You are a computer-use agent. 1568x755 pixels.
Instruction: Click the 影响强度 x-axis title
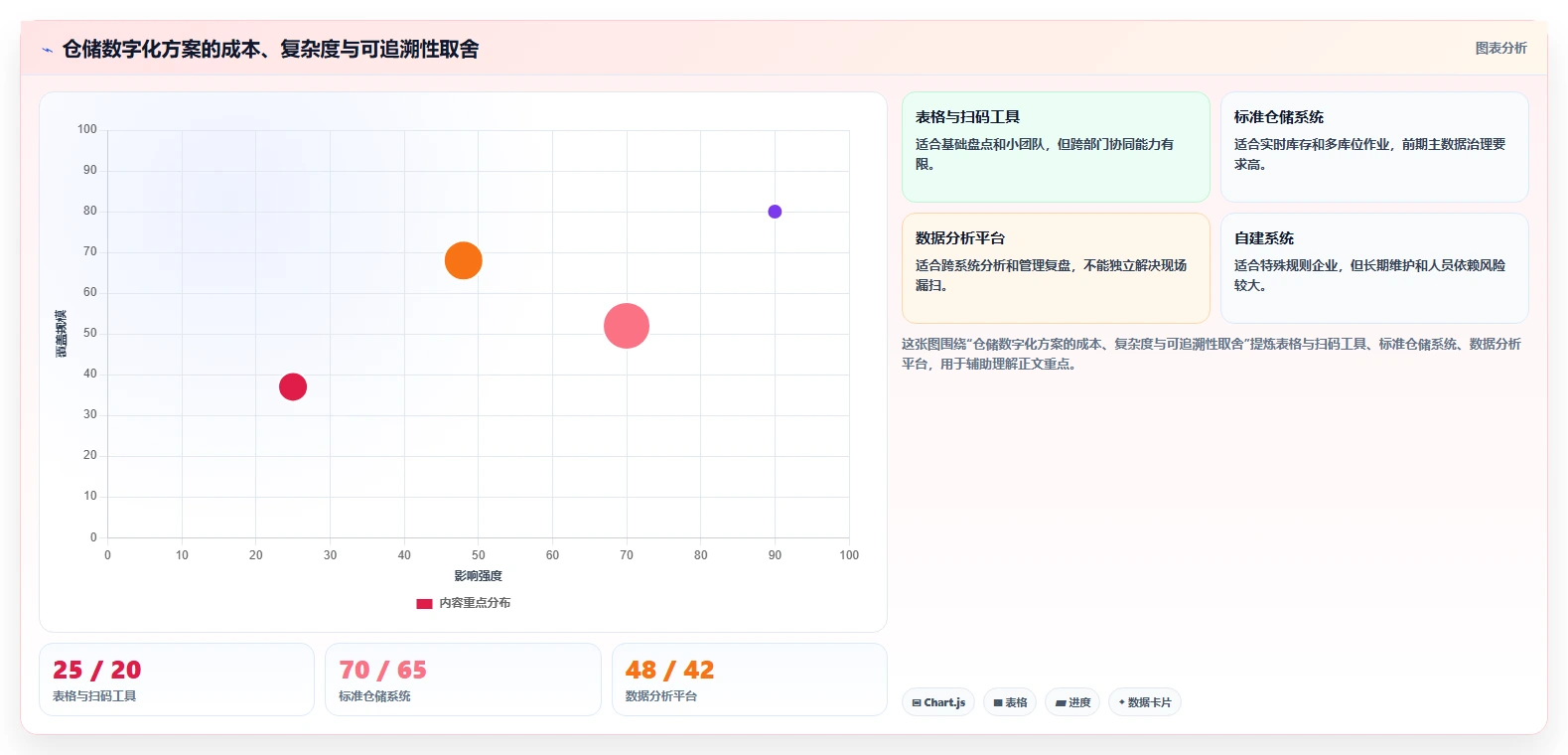(x=479, y=576)
